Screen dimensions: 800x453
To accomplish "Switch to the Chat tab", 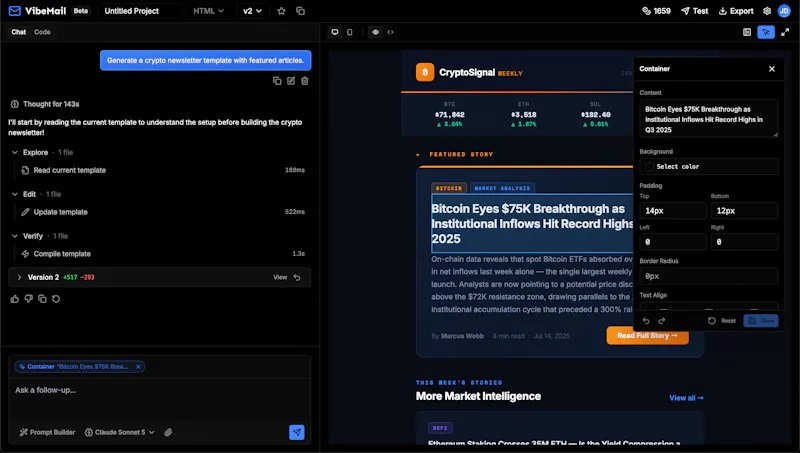I will point(19,32).
